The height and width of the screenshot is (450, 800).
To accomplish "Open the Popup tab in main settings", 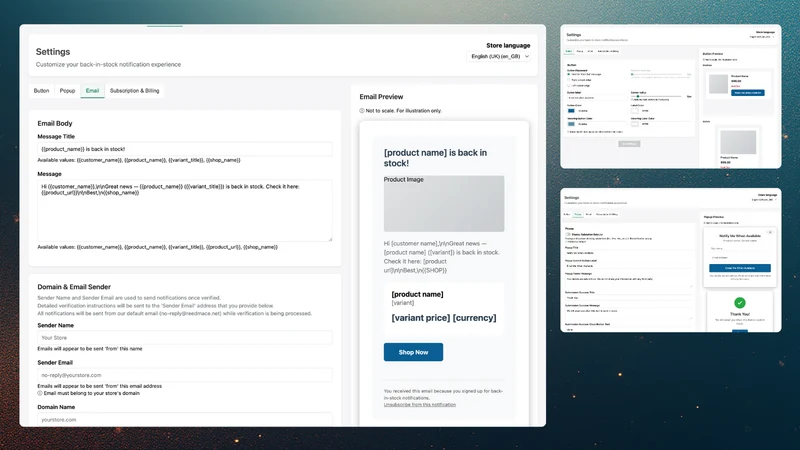I will click(67, 91).
